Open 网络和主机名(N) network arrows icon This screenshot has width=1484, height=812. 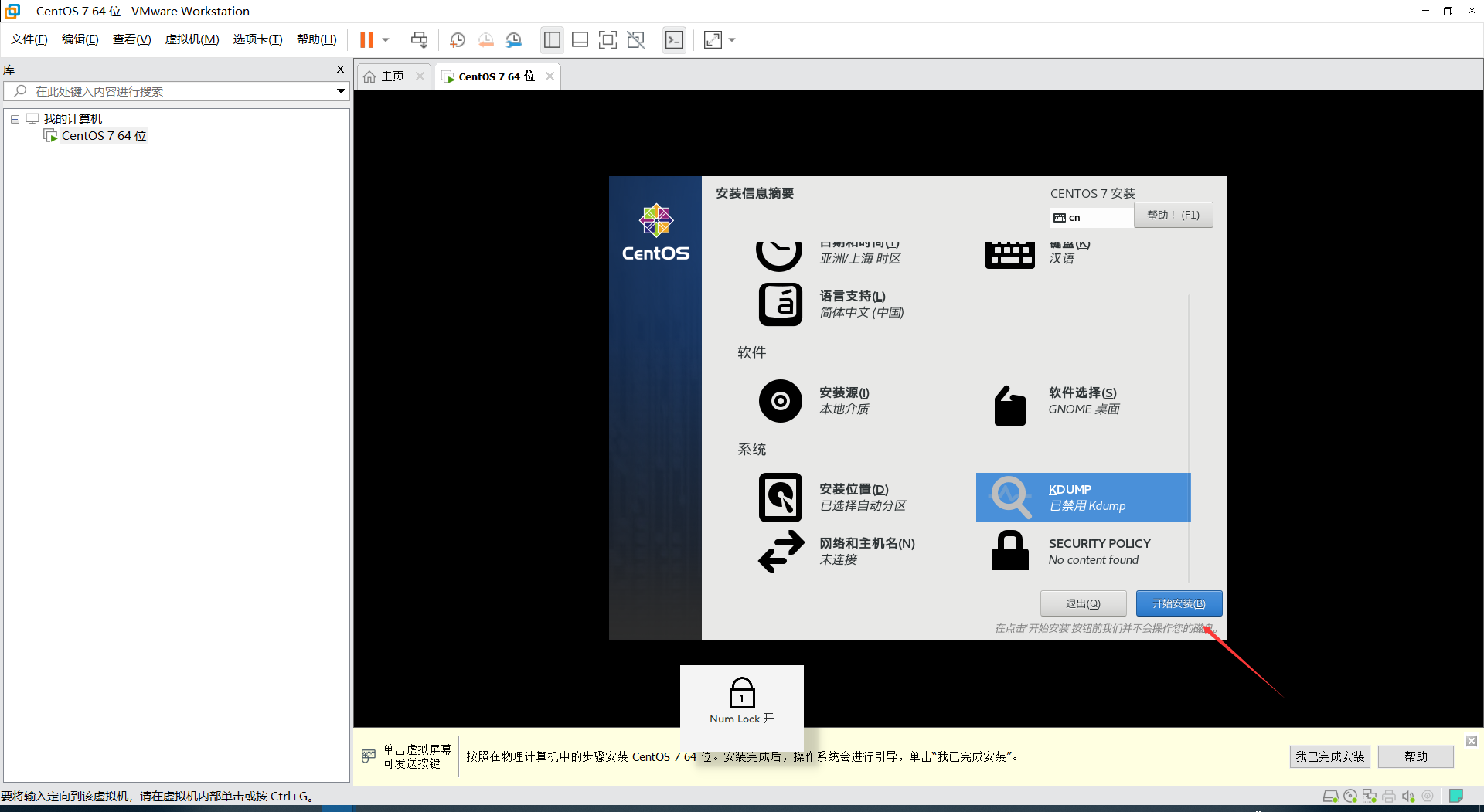(781, 552)
